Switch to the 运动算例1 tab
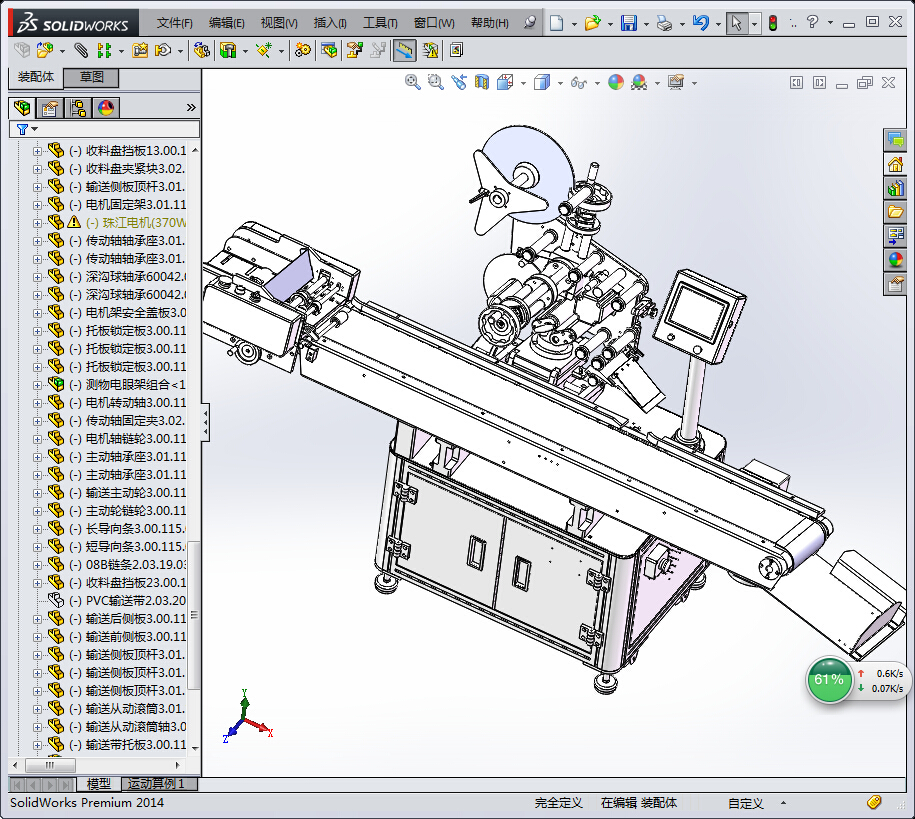 [157, 785]
